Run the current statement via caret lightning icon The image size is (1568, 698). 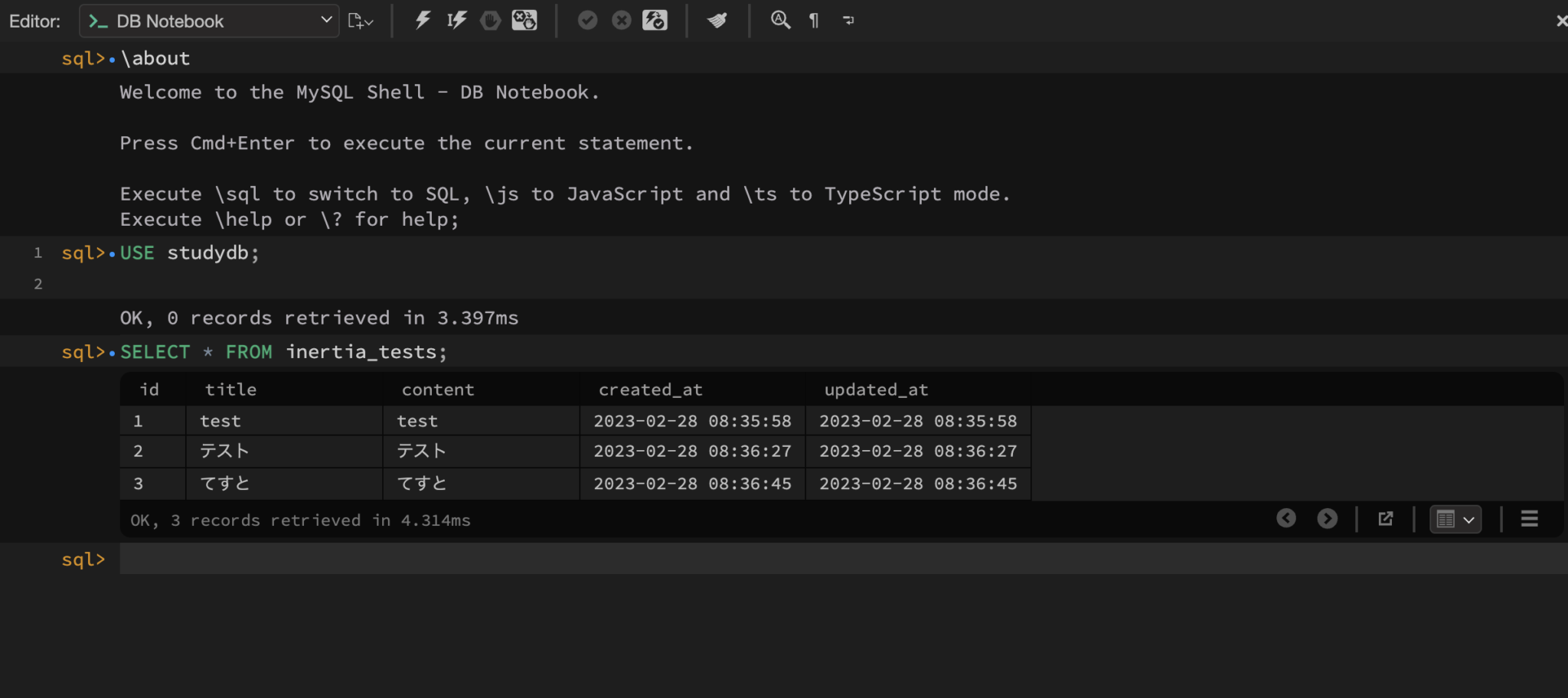[x=456, y=21]
